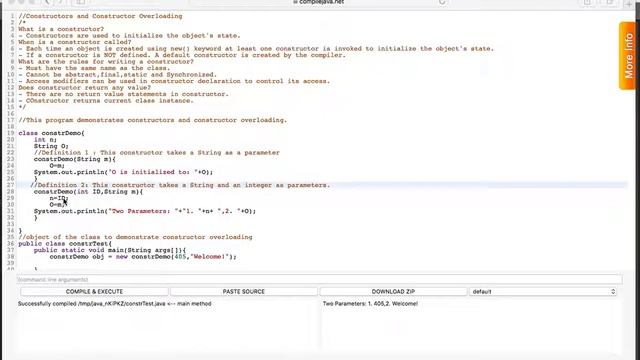The image size is (640, 360).
Task: Place cursor on 'int n;' line
Action: (45, 140)
